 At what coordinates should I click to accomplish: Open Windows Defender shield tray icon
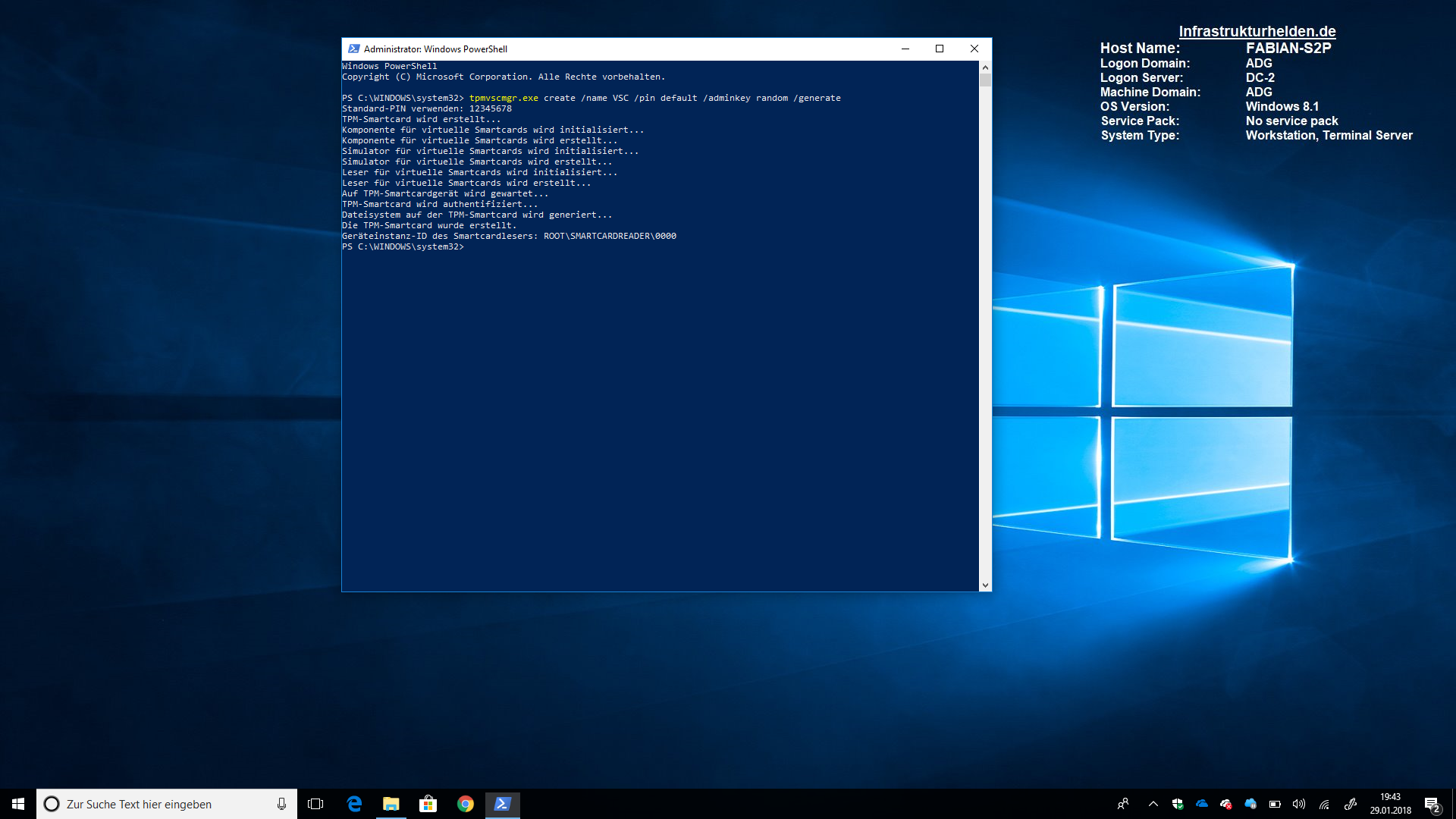click(x=1178, y=804)
